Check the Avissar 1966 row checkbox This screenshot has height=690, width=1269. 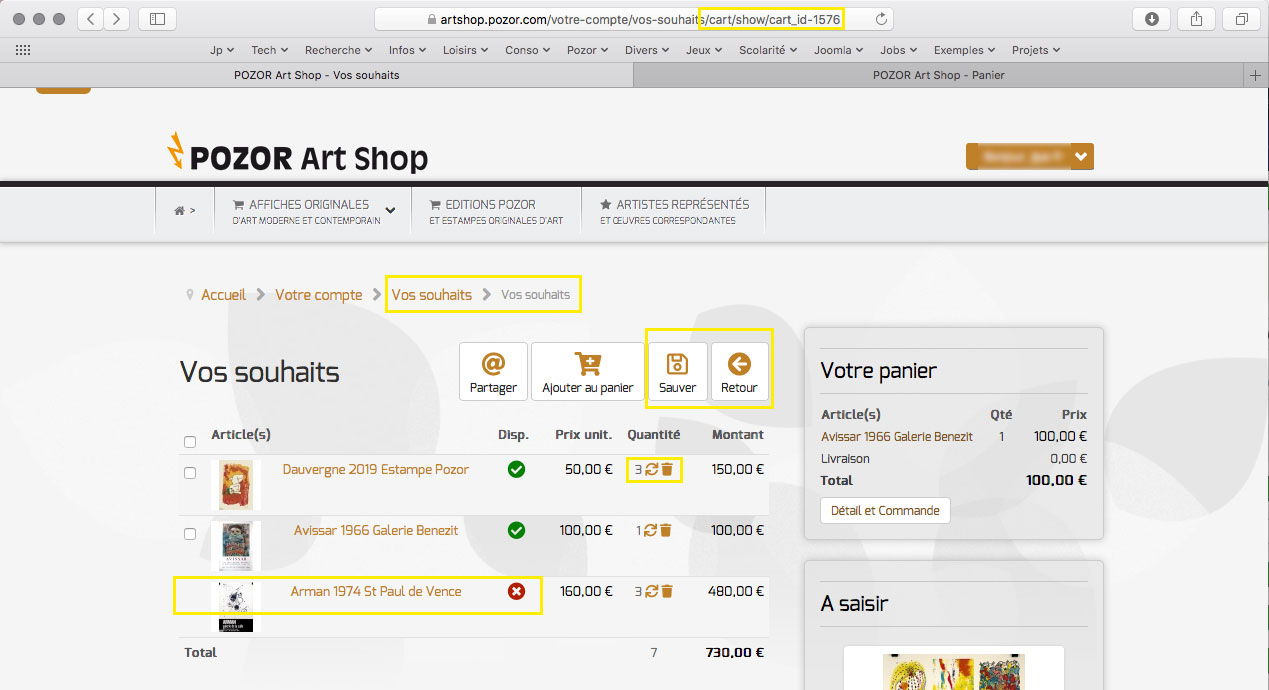(x=190, y=534)
